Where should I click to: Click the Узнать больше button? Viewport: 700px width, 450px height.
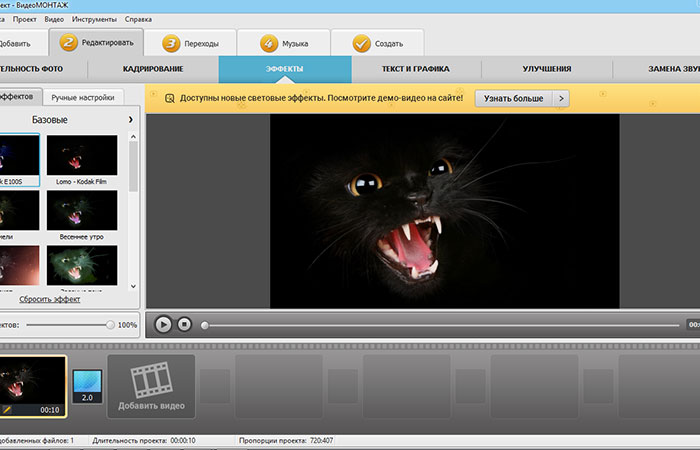click(x=513, y=98)
